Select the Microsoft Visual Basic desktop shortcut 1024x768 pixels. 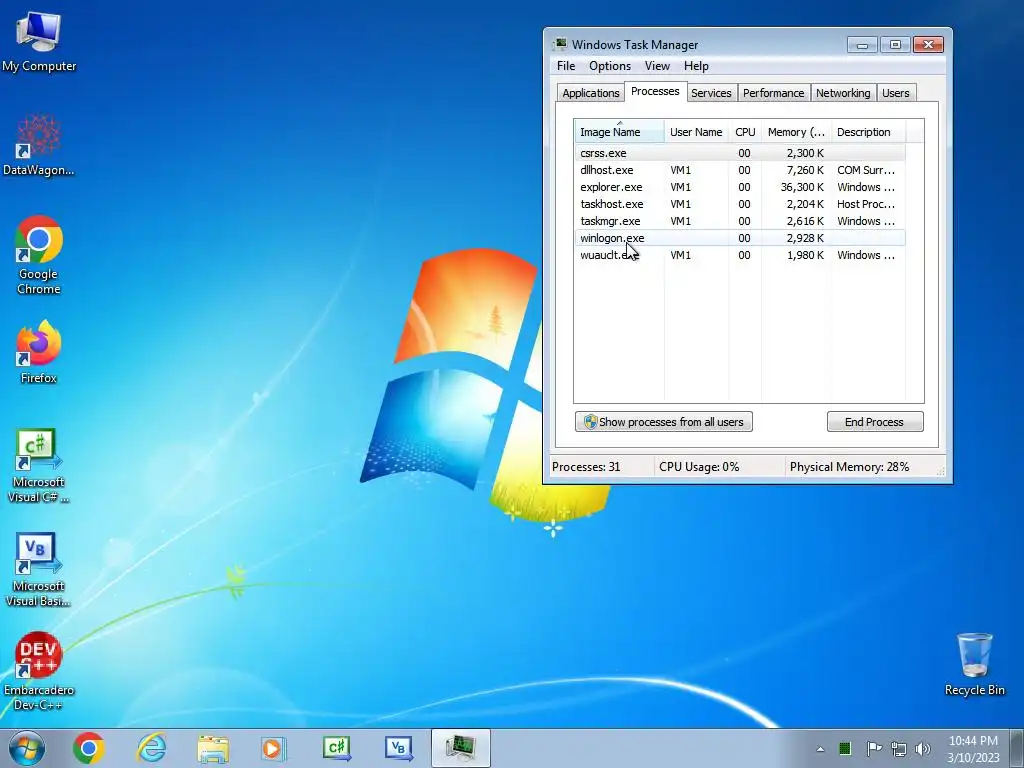[39, 569]
